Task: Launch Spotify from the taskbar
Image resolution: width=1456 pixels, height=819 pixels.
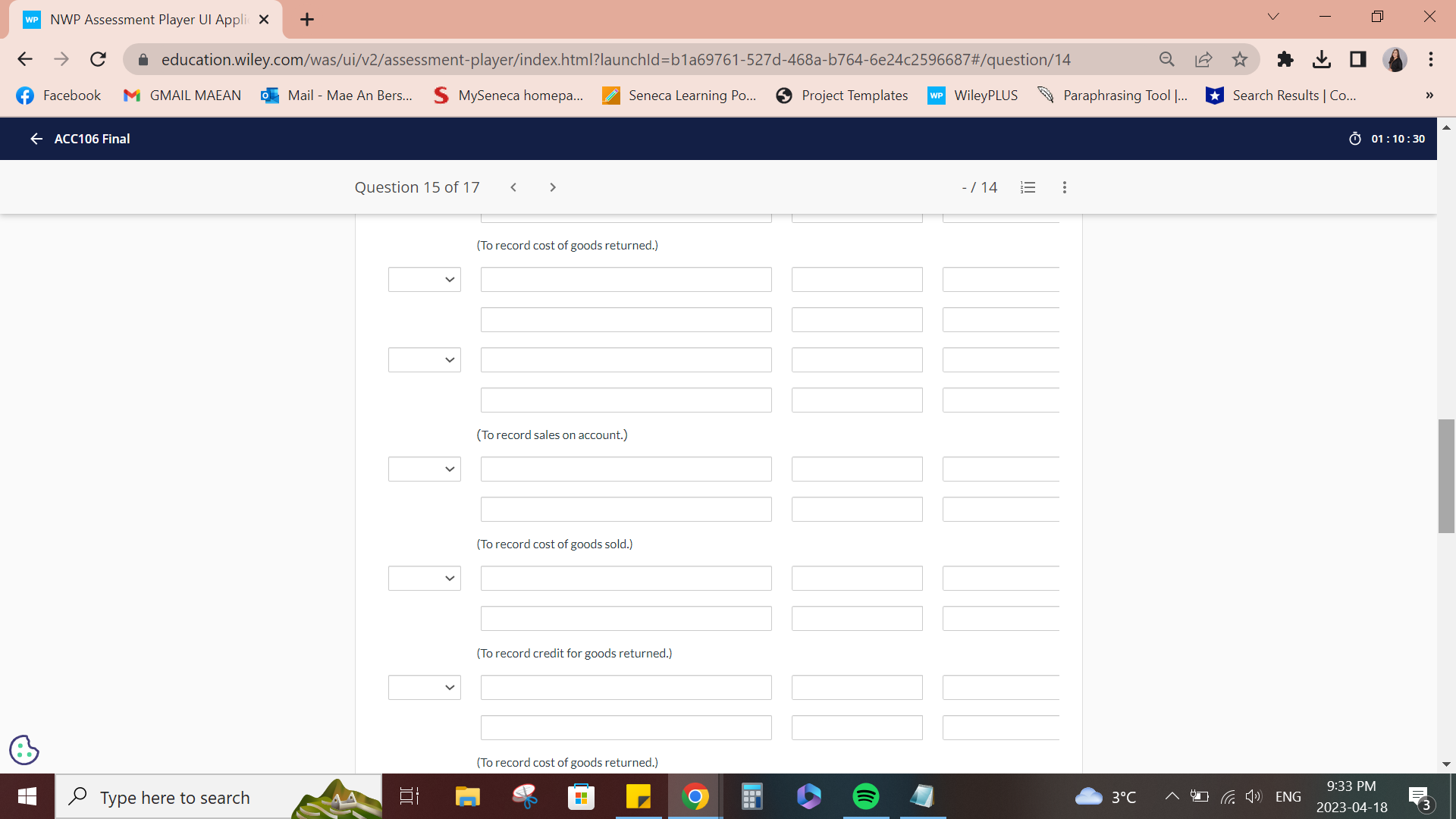Action: [865, 796]
